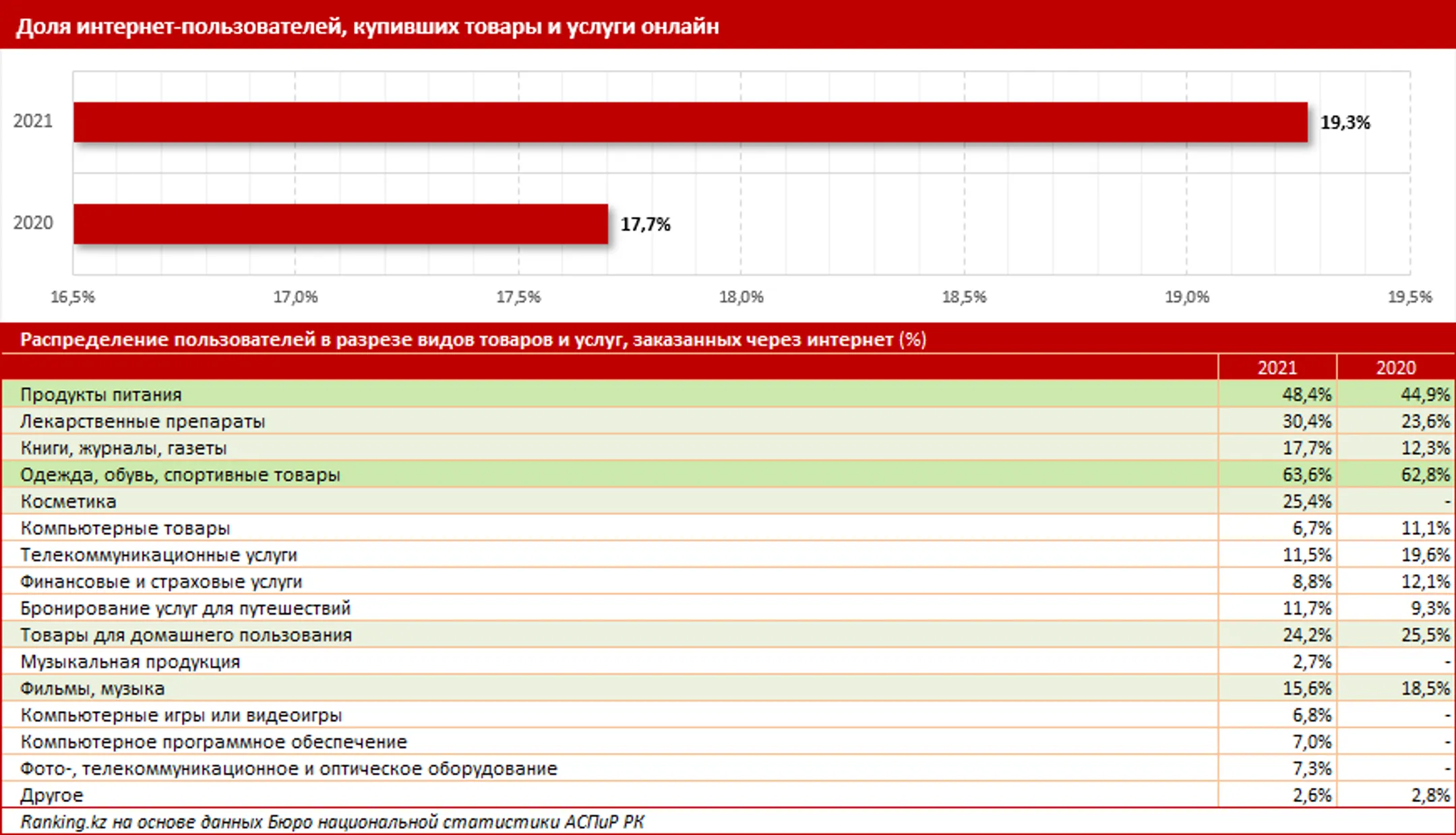The width and height of the screenshot is (1456, 835).
Task: Select the Косметика table entry
Action: pyautogui.click(x=71, y=501)
